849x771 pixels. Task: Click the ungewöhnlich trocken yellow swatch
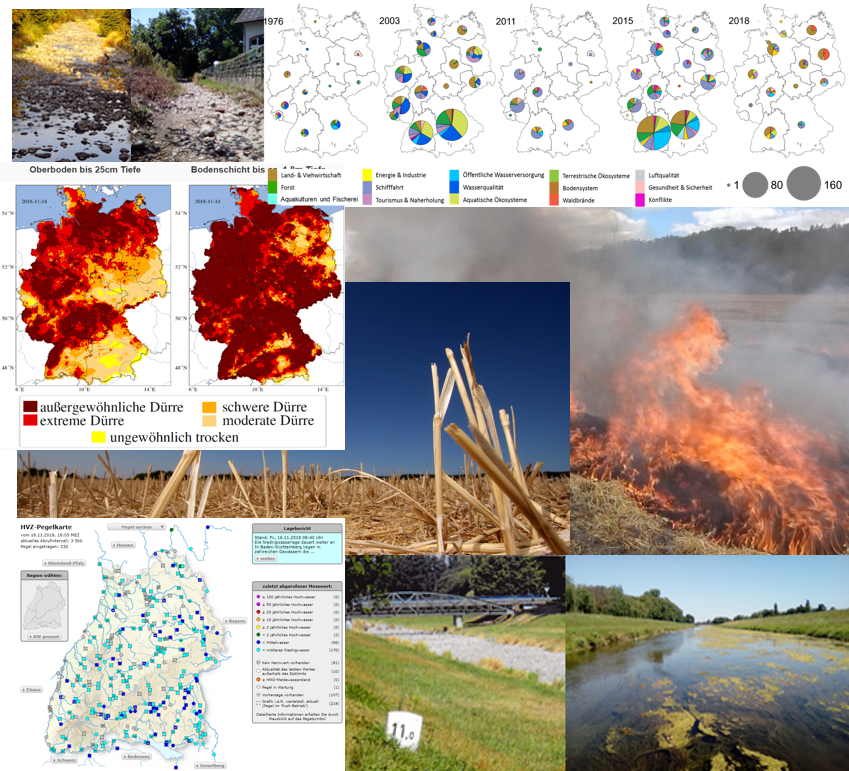coord(99,437)
